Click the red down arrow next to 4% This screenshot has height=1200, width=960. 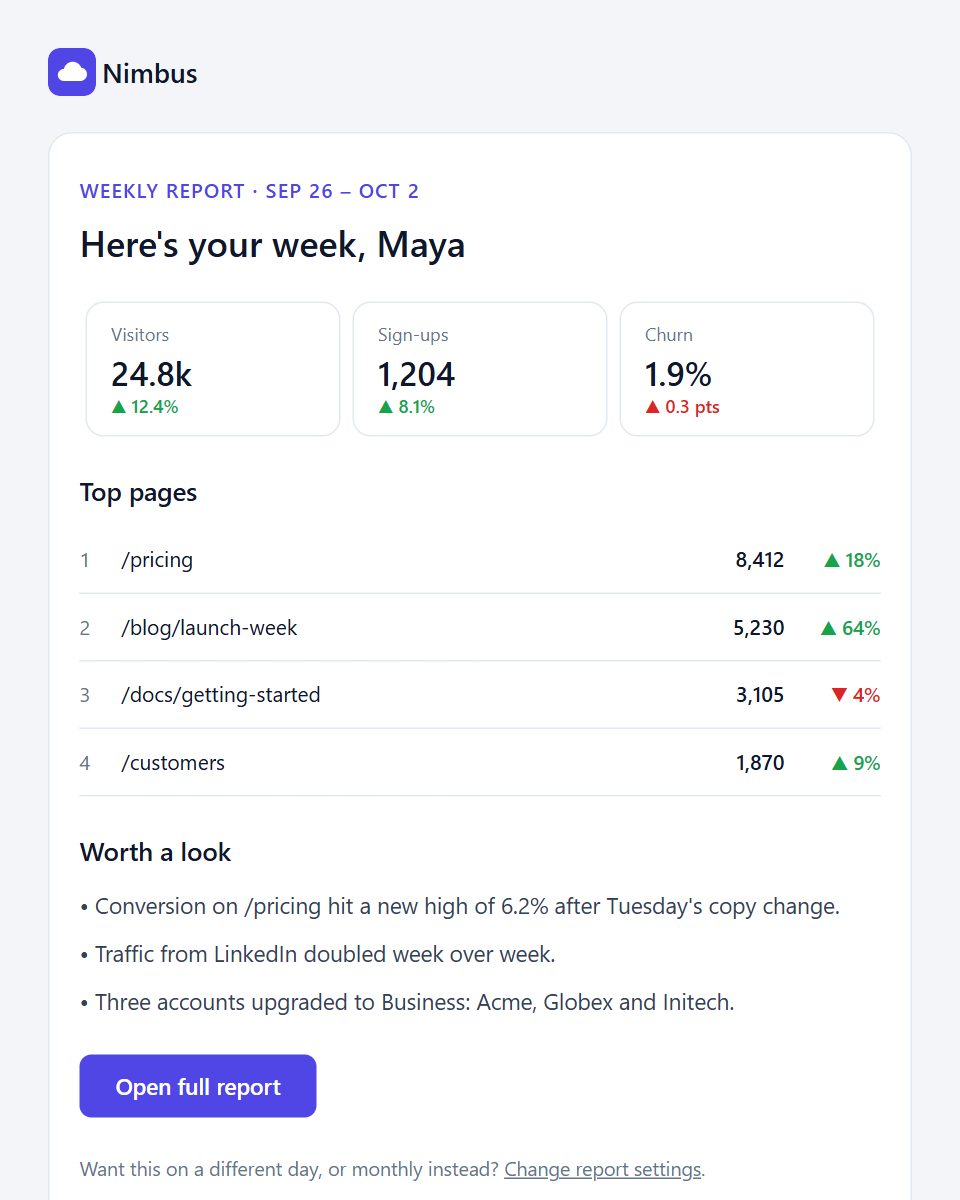click(839, 695)
